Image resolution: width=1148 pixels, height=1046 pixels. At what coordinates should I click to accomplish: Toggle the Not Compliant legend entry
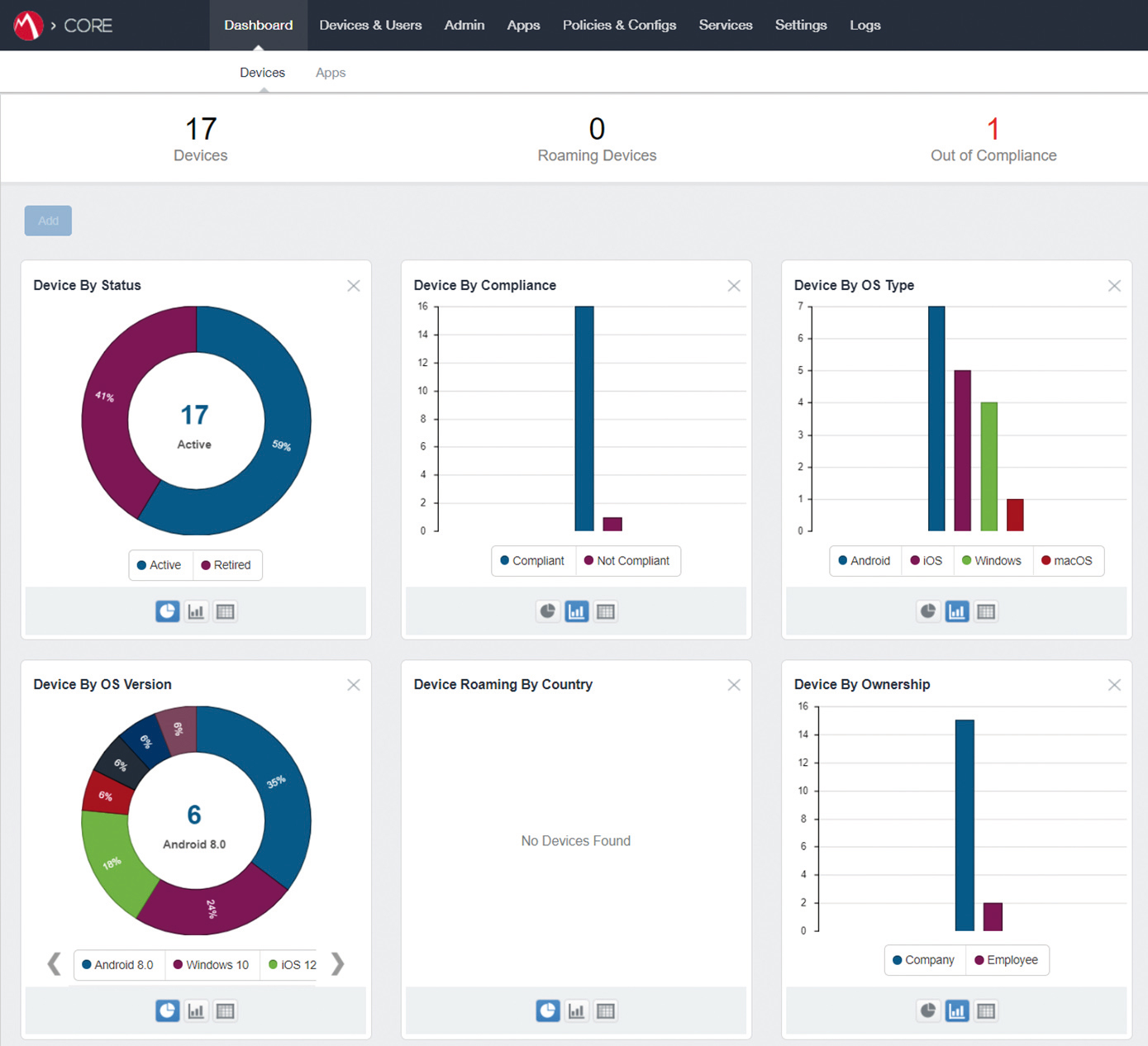click(x=627, y=561)
